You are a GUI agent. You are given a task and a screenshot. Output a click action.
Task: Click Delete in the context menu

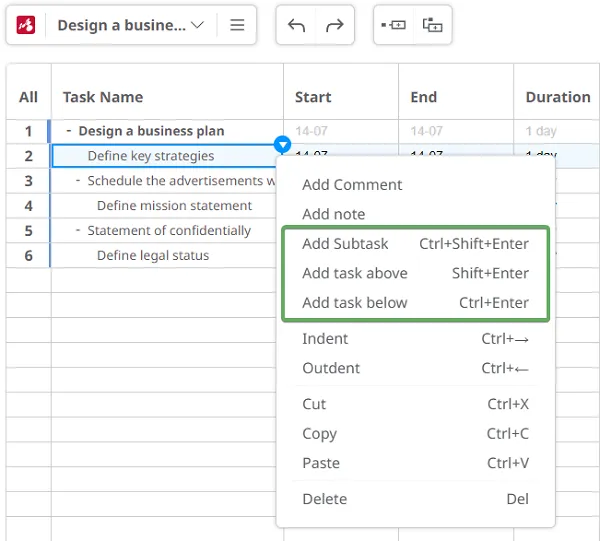(325, 499)
